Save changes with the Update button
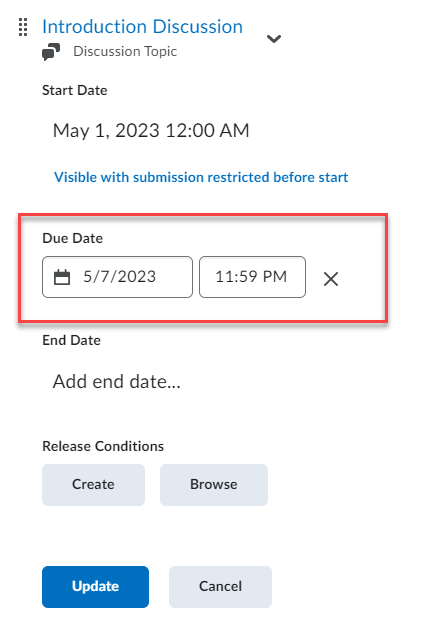The height and width of the screenshot is (625, 438). (x=95, y=587)
